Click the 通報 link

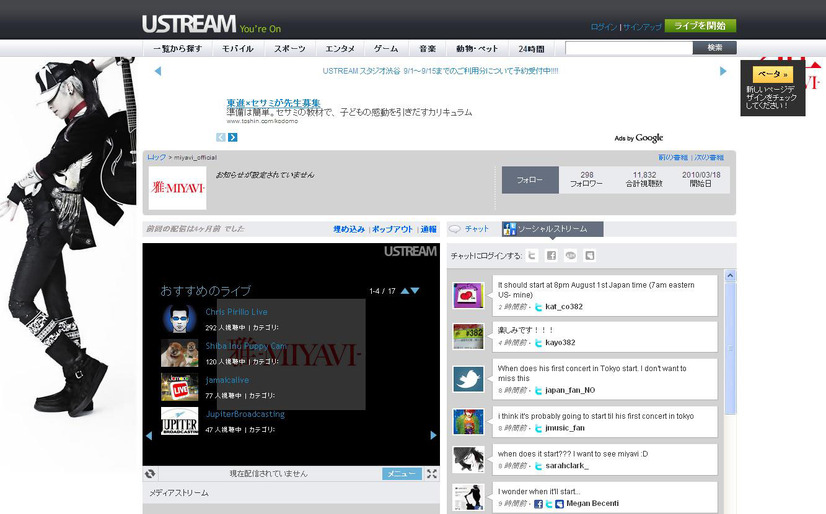[428, 229]
